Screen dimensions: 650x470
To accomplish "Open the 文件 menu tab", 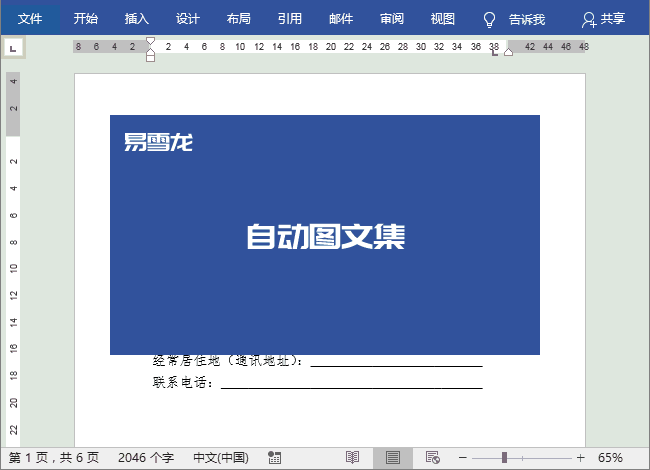I will [x=30, y=19].
